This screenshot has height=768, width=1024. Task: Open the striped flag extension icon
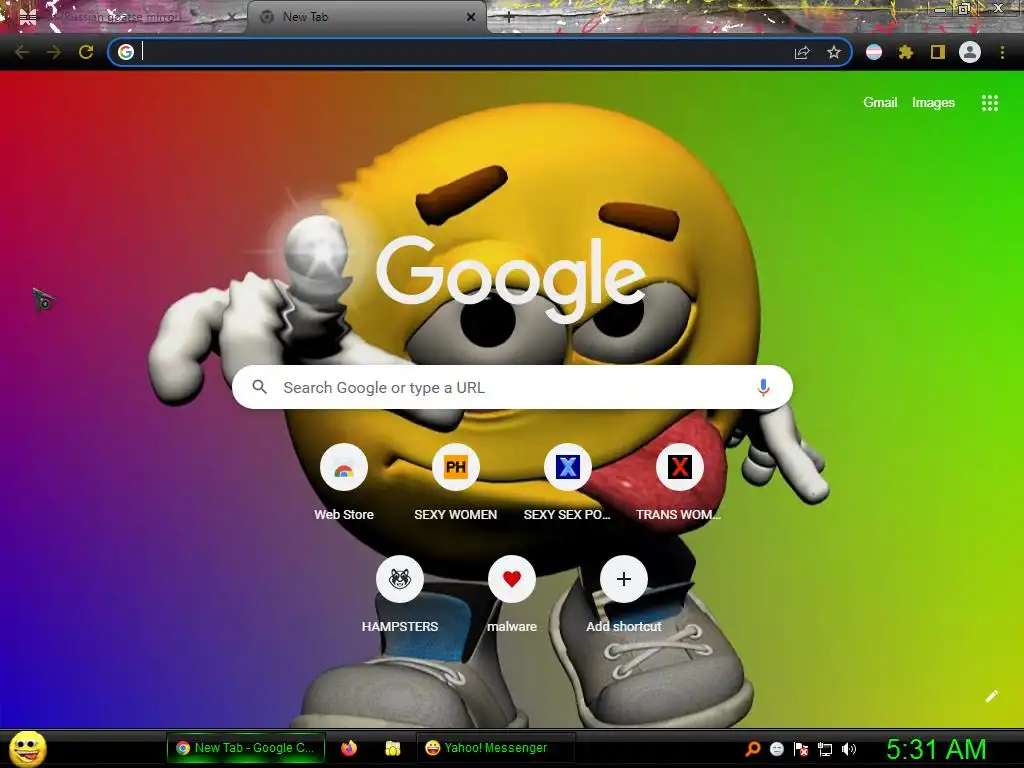(874, 52)
